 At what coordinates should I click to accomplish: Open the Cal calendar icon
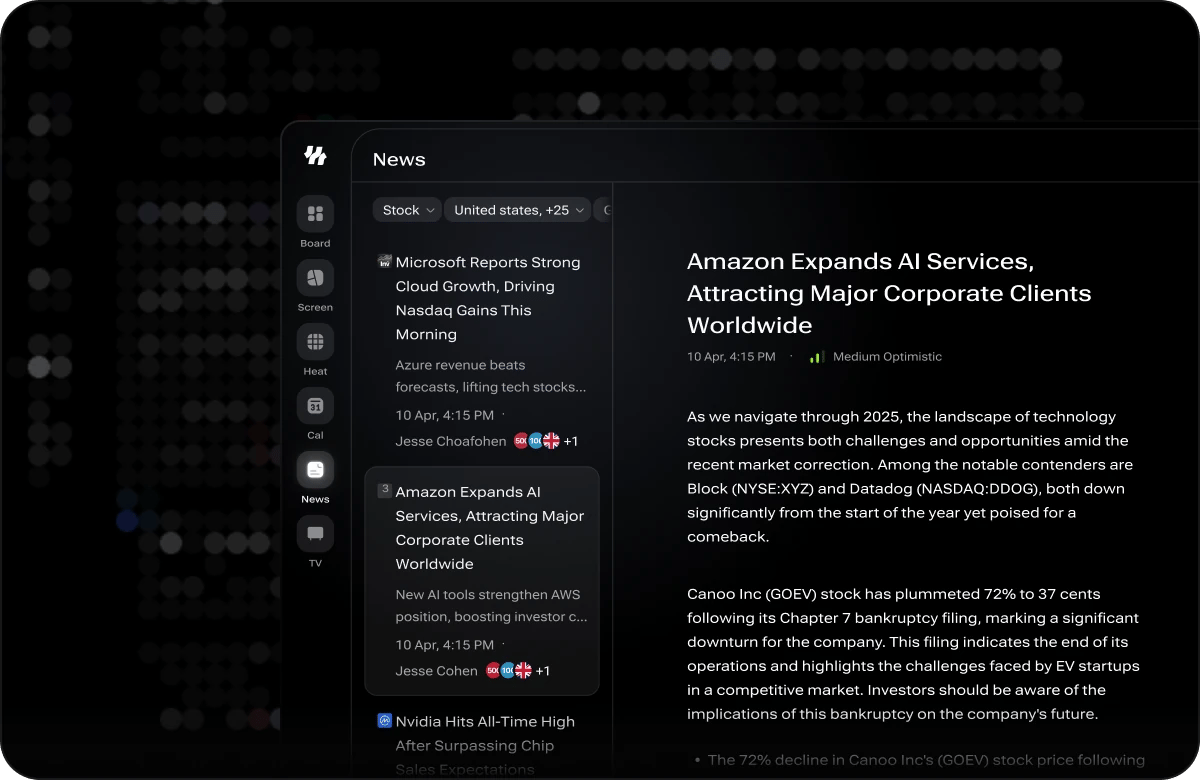(315, 405)
